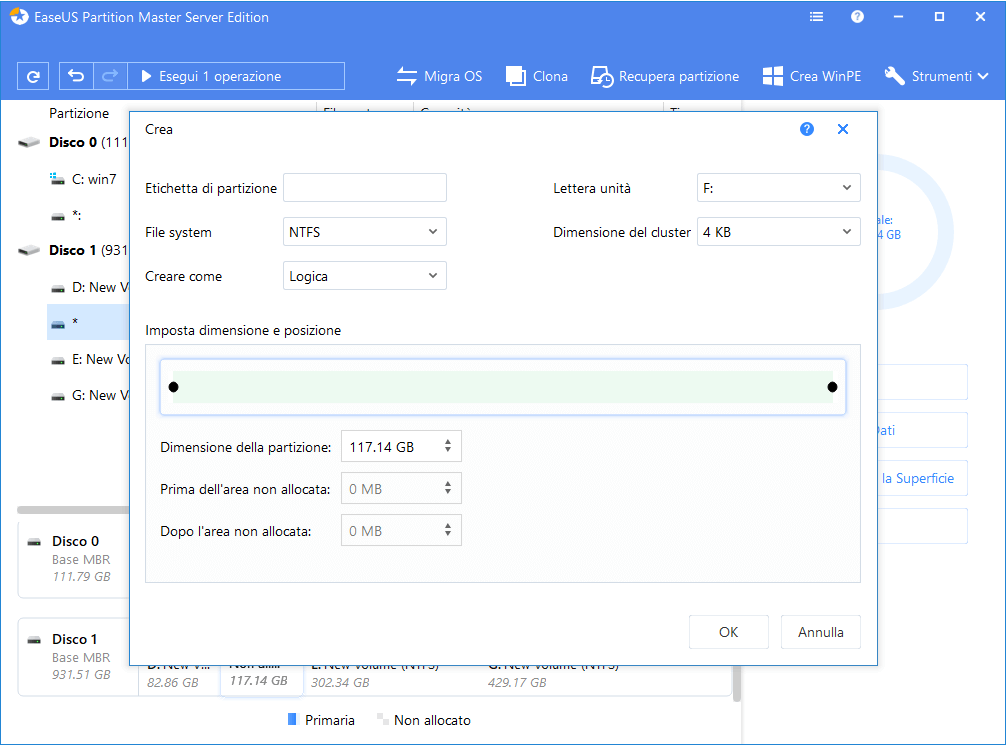Click the refresh icon in toolbar

click(x=34, y=76)
